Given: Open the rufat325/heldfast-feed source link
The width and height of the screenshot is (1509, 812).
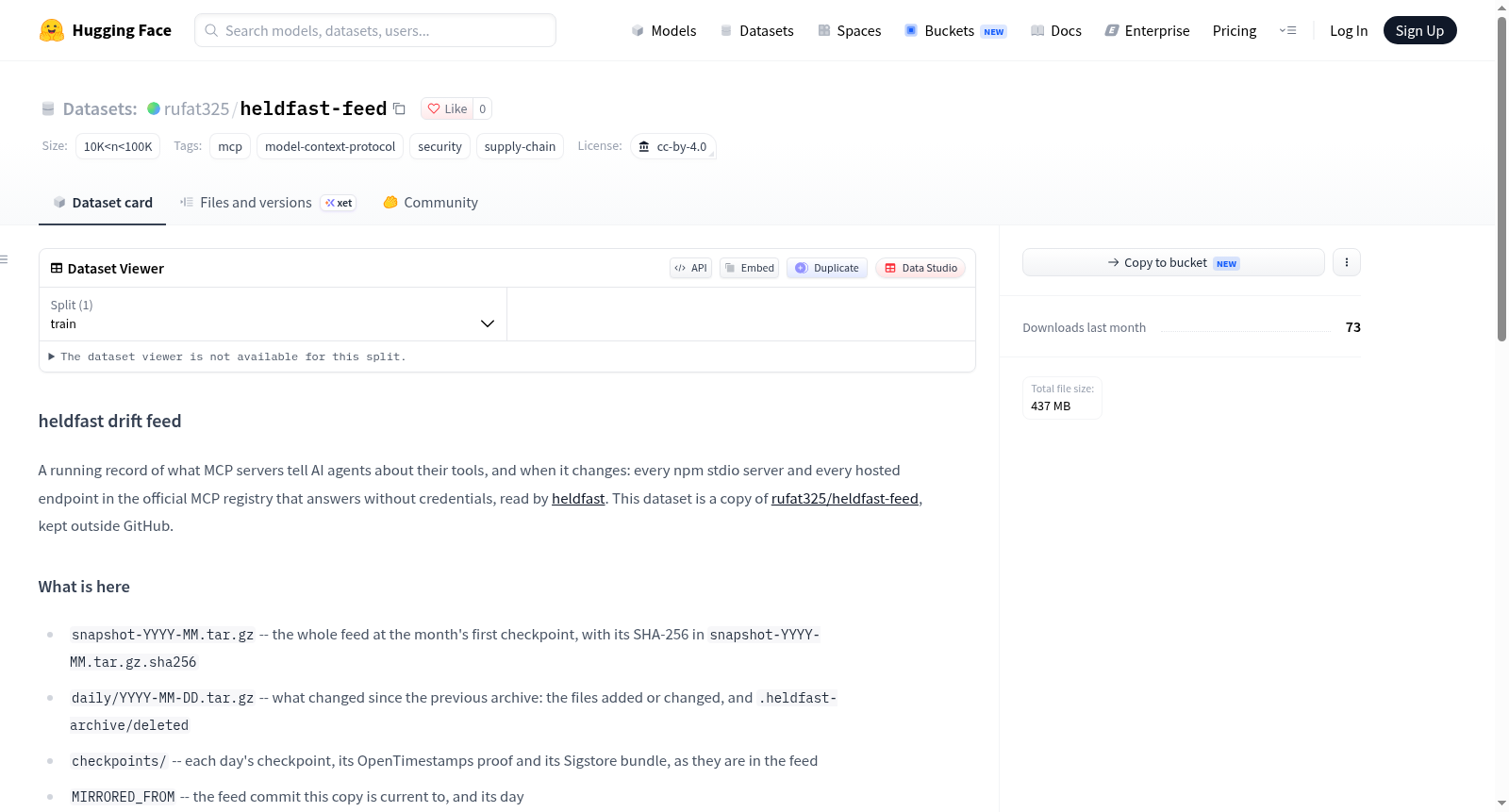Looking at the screenshot, I should (845, 498).
